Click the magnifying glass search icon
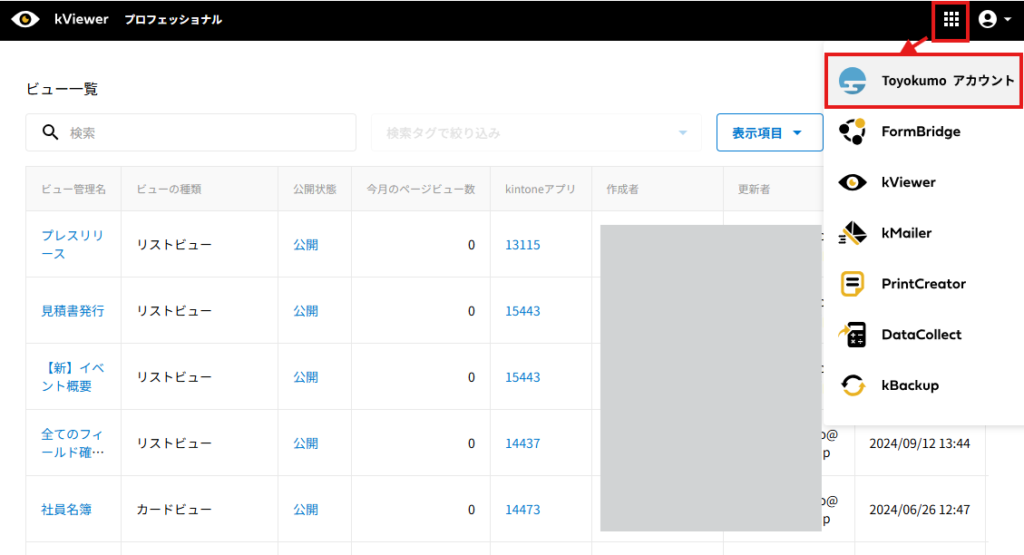This screenshot has width=1024, height=555. tap(49, 132)
